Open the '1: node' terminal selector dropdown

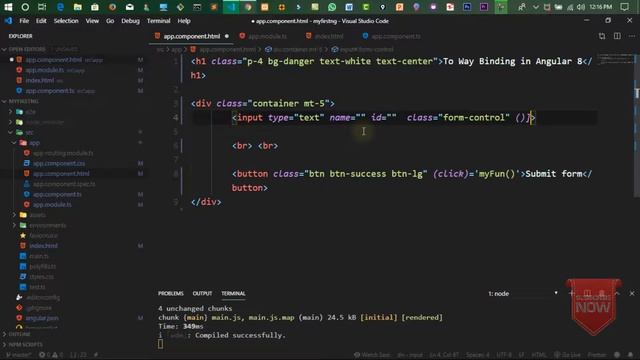coord(523,293)
